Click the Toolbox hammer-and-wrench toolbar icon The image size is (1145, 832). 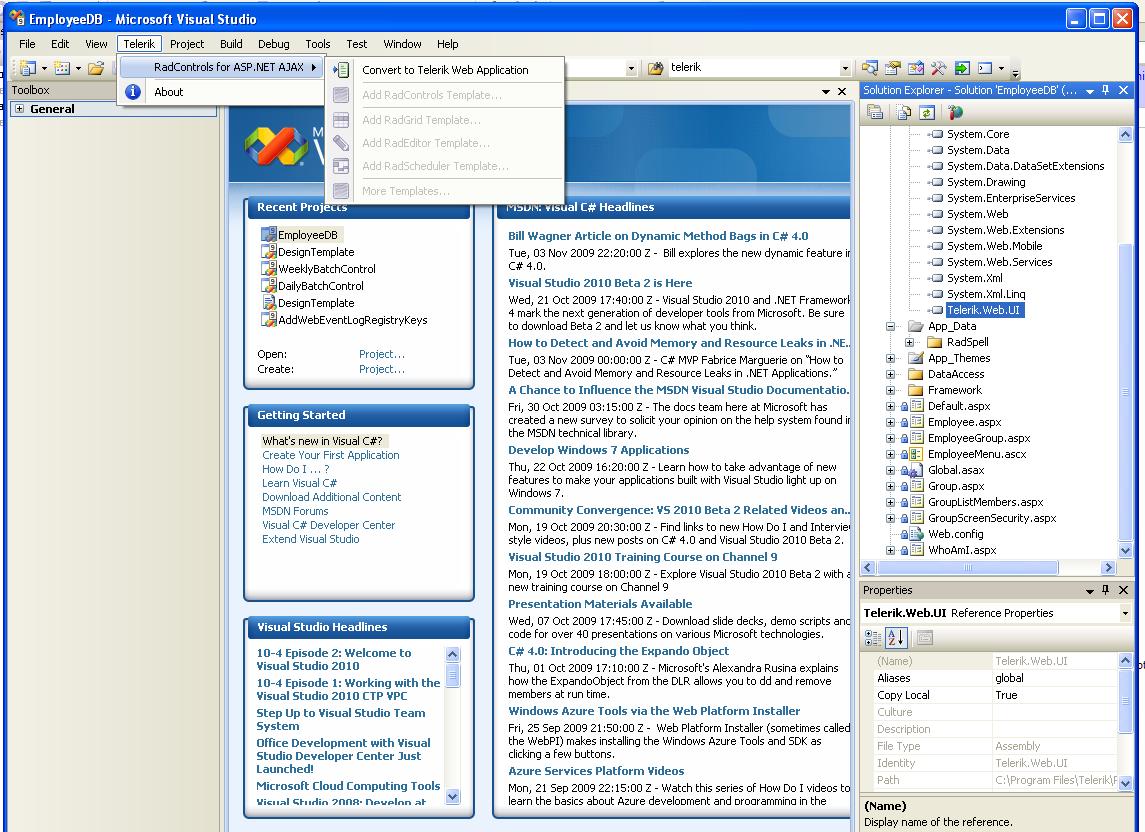pyautogui.click(x=938, y=68)
